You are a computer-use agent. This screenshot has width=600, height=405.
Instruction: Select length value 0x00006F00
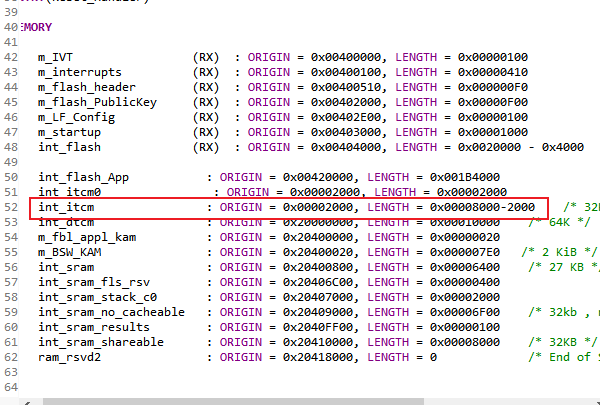coord(465,312)
